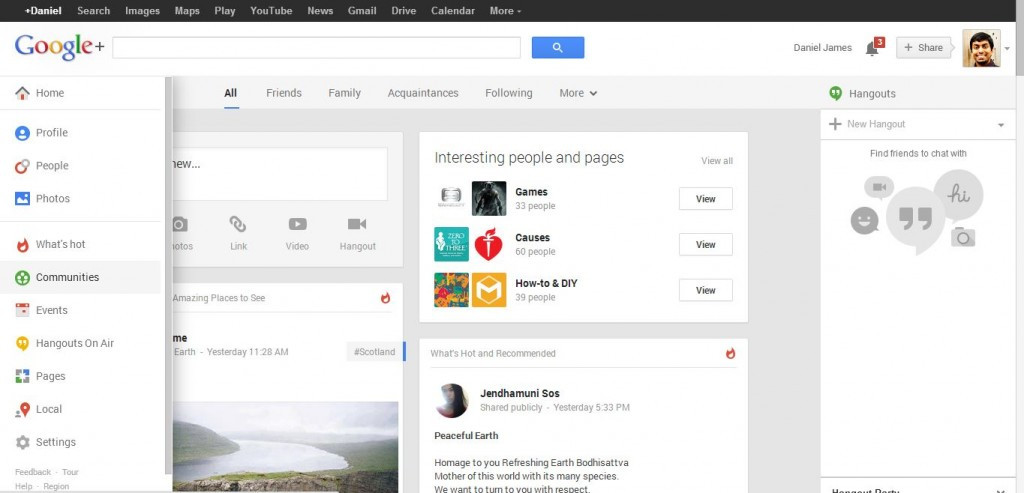Expand the New Hangout dropdown arrow
1024x493 pixels.
point(1000,125)
